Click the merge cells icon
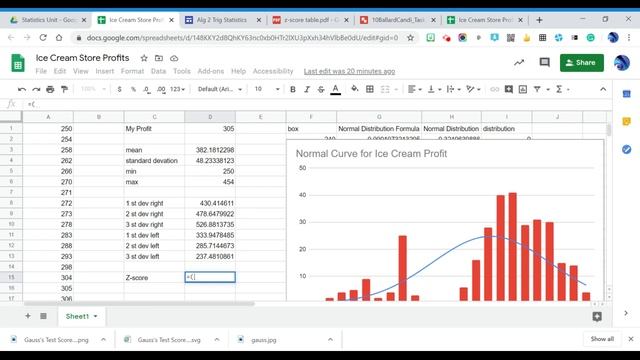This screenshot has height=360, width=640. point(385,89)
